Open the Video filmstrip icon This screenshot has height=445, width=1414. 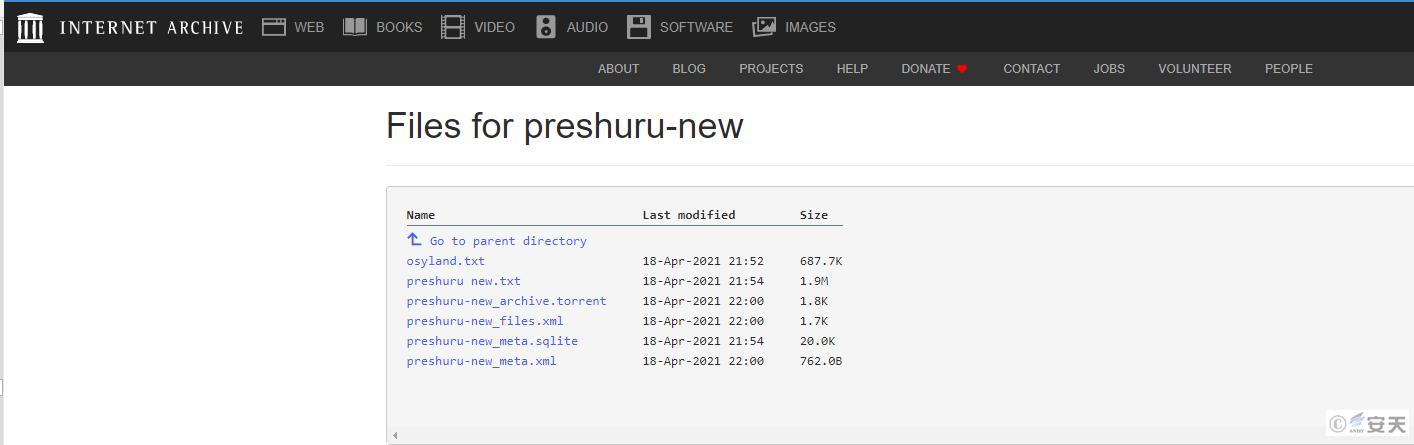pyautogui.click(x=453, y=27)
